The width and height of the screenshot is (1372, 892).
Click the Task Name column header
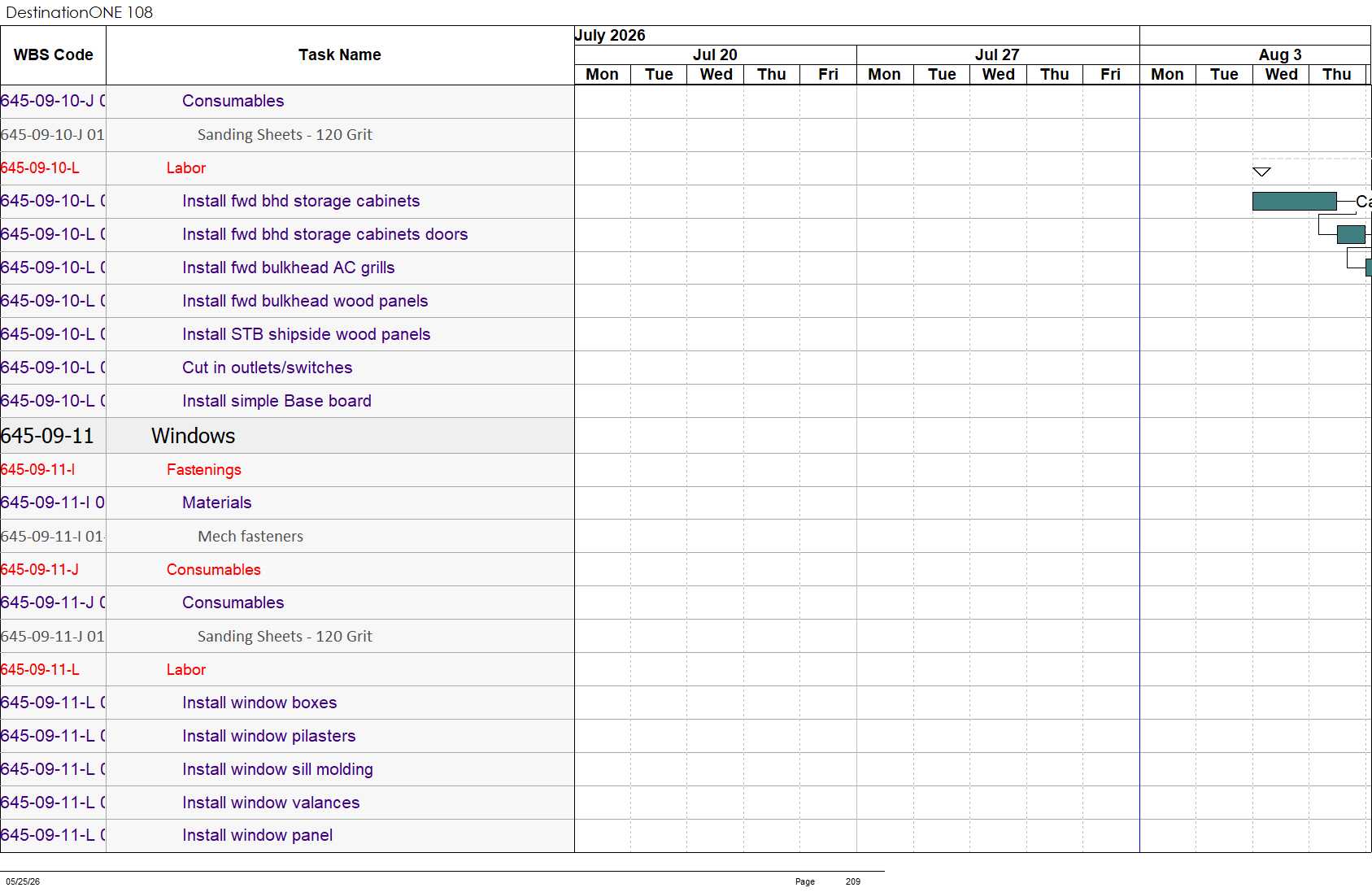pyautogui.click(x=340, y=55)
